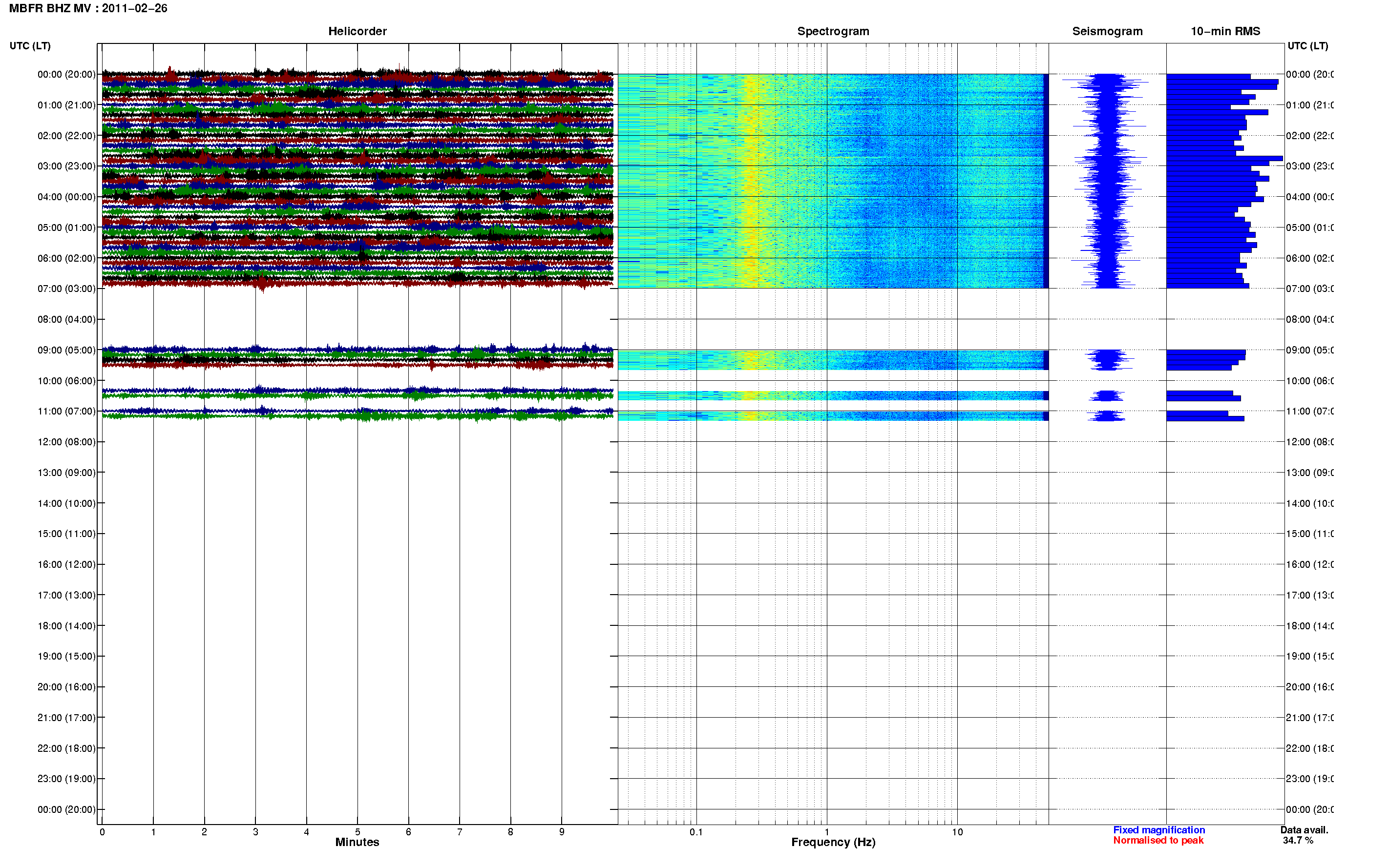The width and height of the screenshot is (1389, 868).
Task: Click the left '14:00 (10:00)' time label
Action: coord(66,503)
